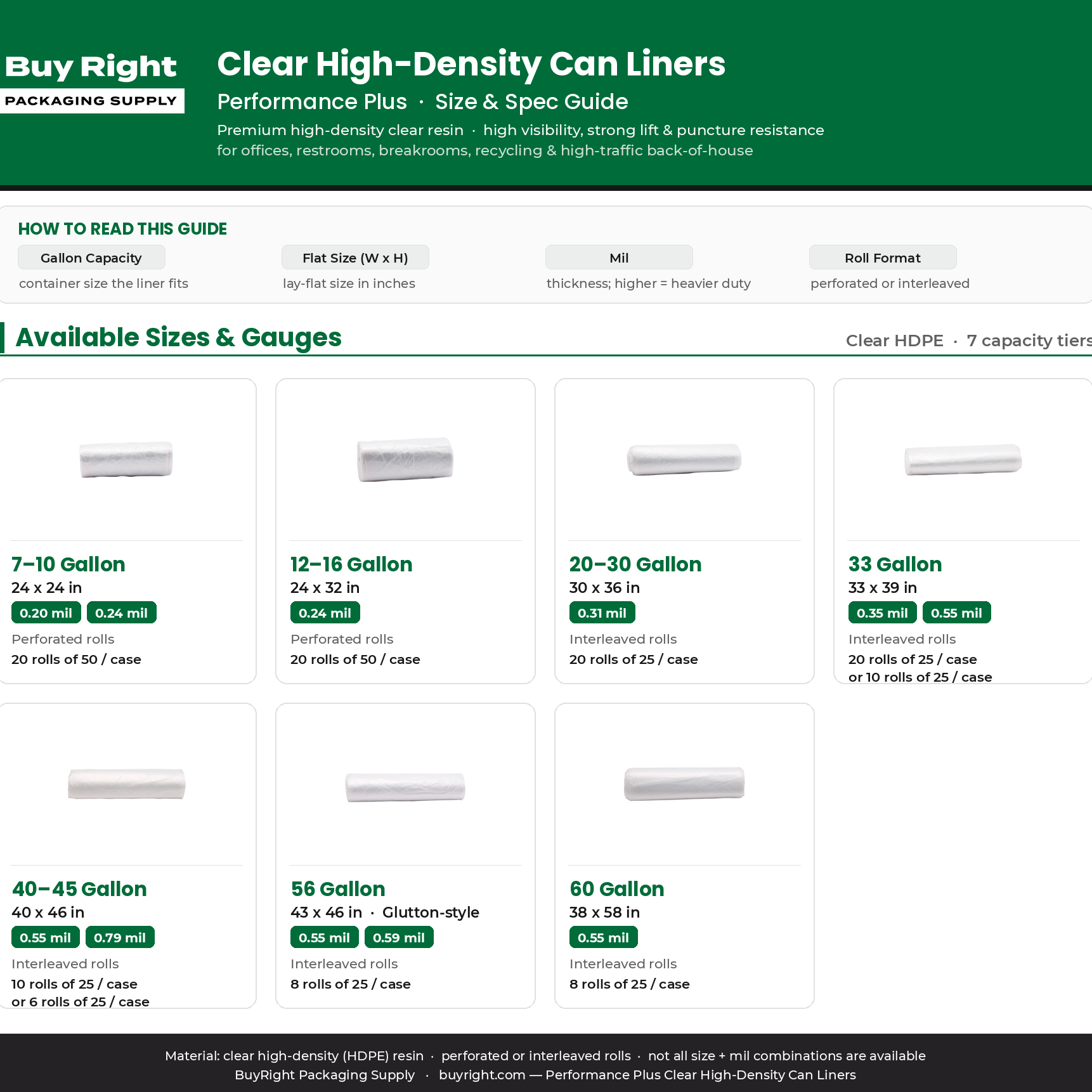The width and height of the screenshot is (1092, 1092).
Task: Click the '40 x 46 in' size text
Action: 48,913
